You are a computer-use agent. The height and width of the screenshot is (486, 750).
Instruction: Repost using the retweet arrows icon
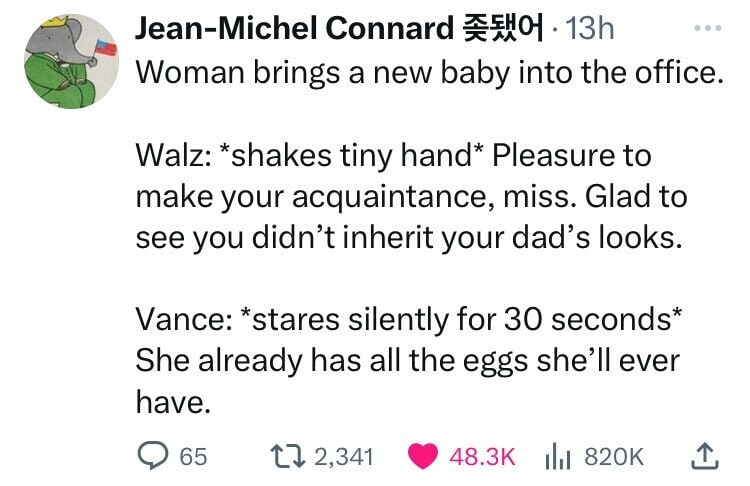tap(287, 456)
